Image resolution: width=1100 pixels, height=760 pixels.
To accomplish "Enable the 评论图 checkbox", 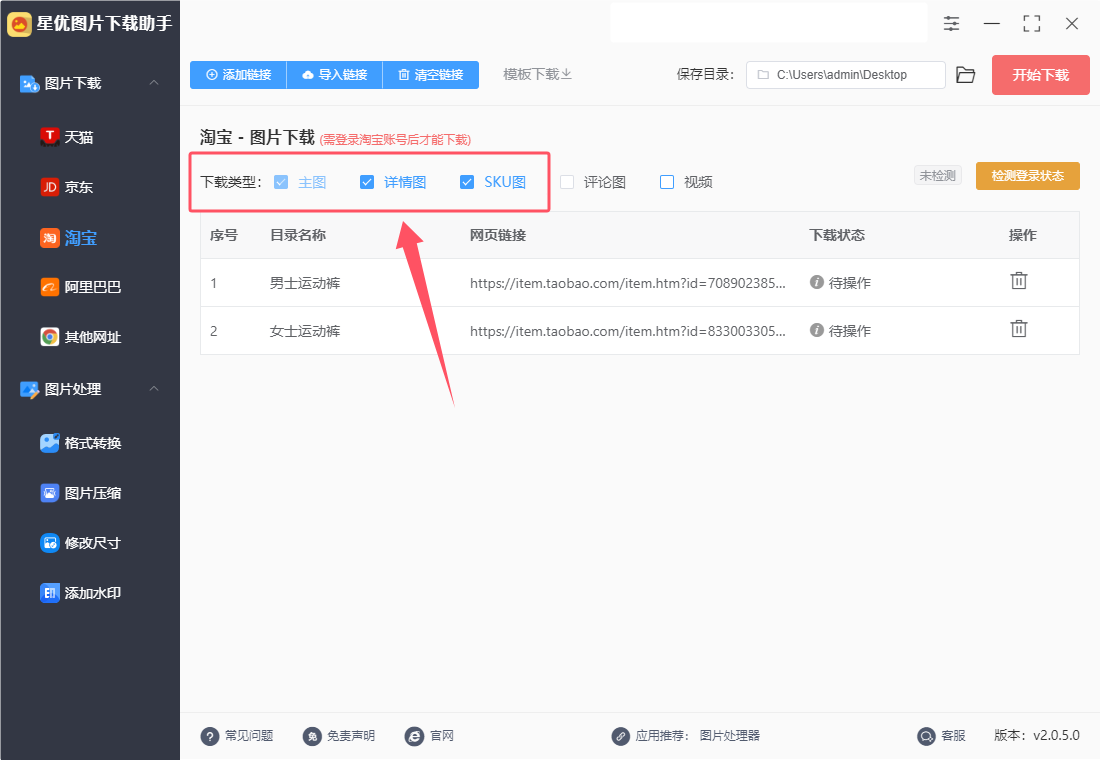I will pyautogui.click(x=567, y=182).
